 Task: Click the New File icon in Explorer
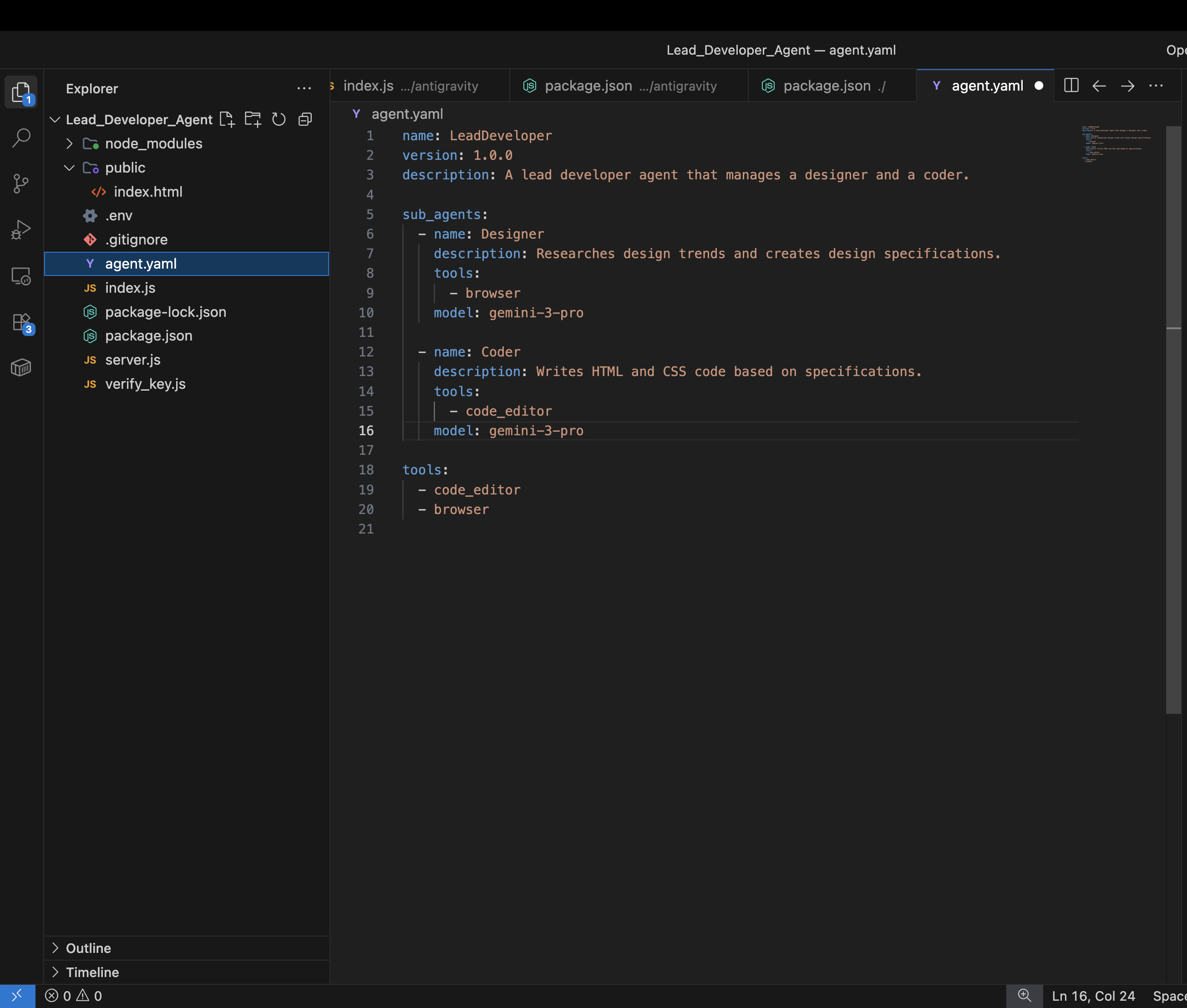click(227, 119)
